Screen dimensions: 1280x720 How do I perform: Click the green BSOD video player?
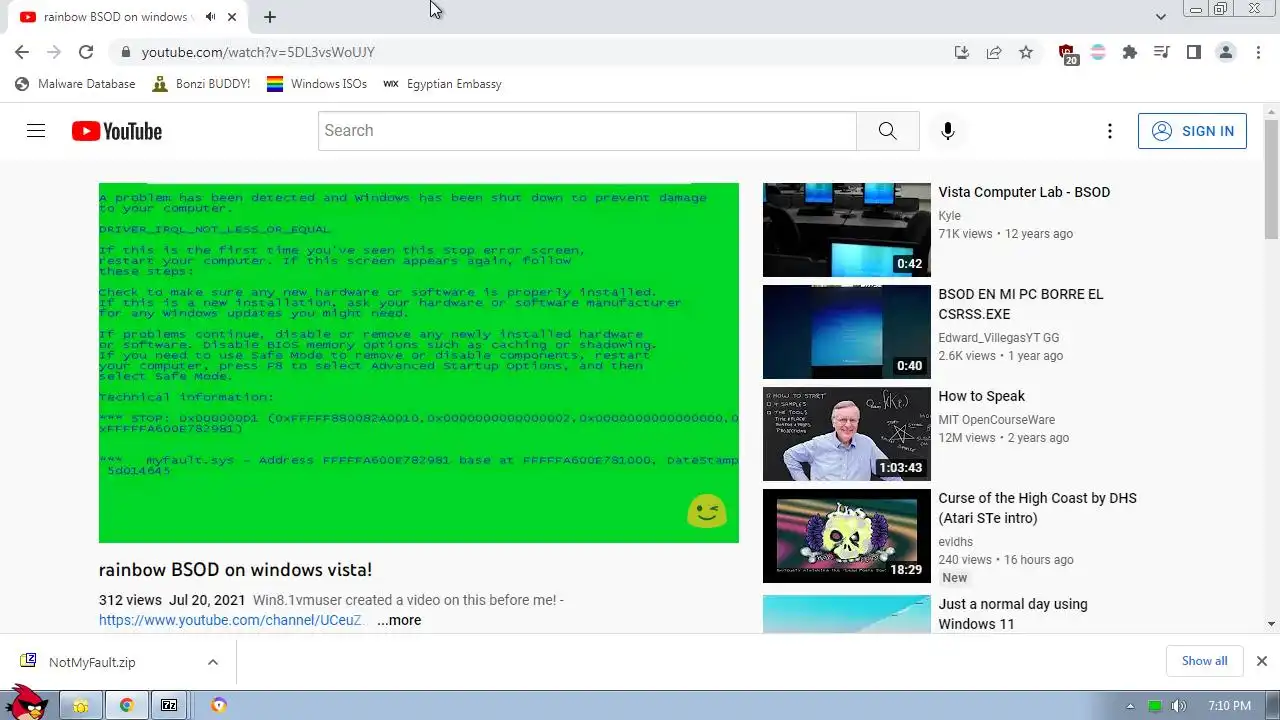click(419, 363)
